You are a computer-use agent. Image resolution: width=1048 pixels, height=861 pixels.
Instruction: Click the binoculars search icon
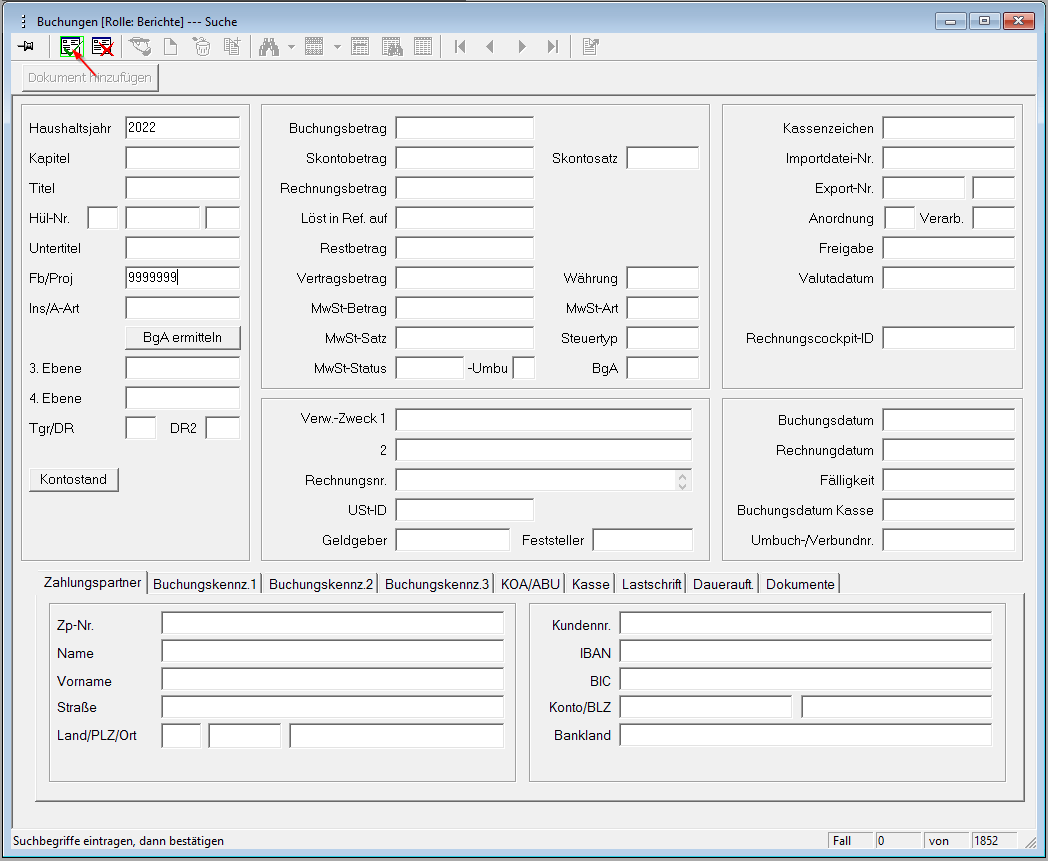[268, 46]
